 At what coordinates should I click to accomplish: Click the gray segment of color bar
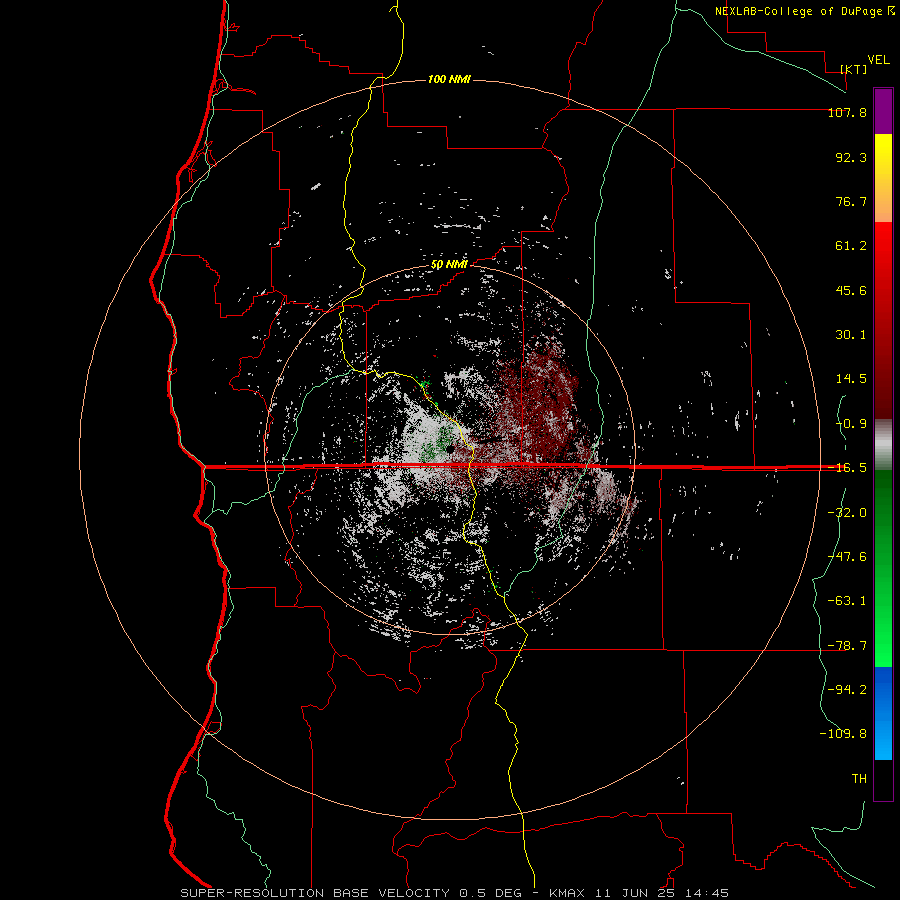click(x=883, y=445)
